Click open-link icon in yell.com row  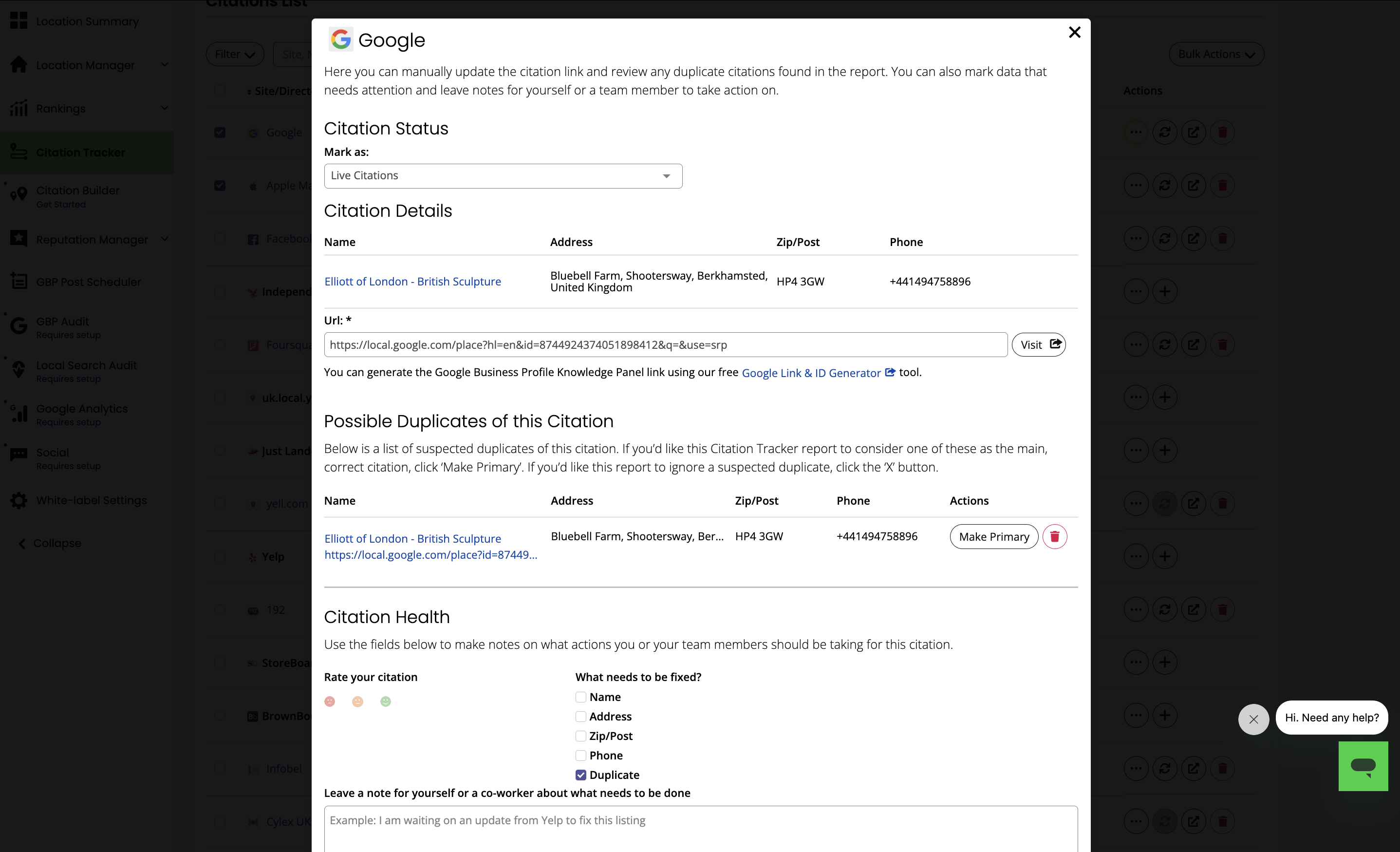(x=1194, y=504)
